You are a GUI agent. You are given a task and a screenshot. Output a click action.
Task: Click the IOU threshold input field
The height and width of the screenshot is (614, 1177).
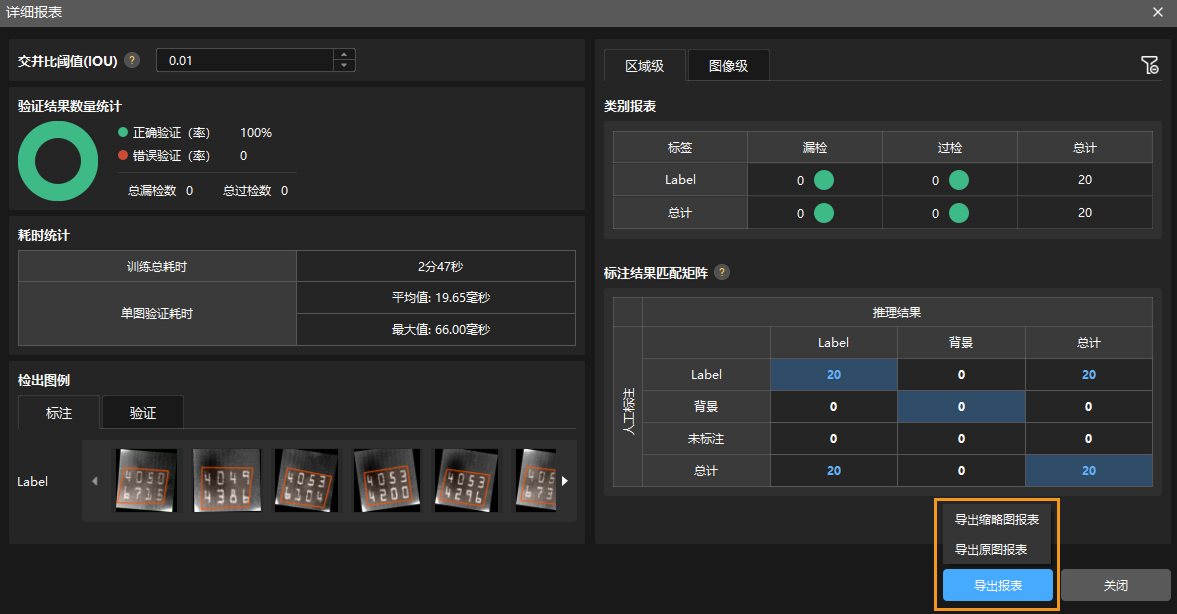pos(245,60)
